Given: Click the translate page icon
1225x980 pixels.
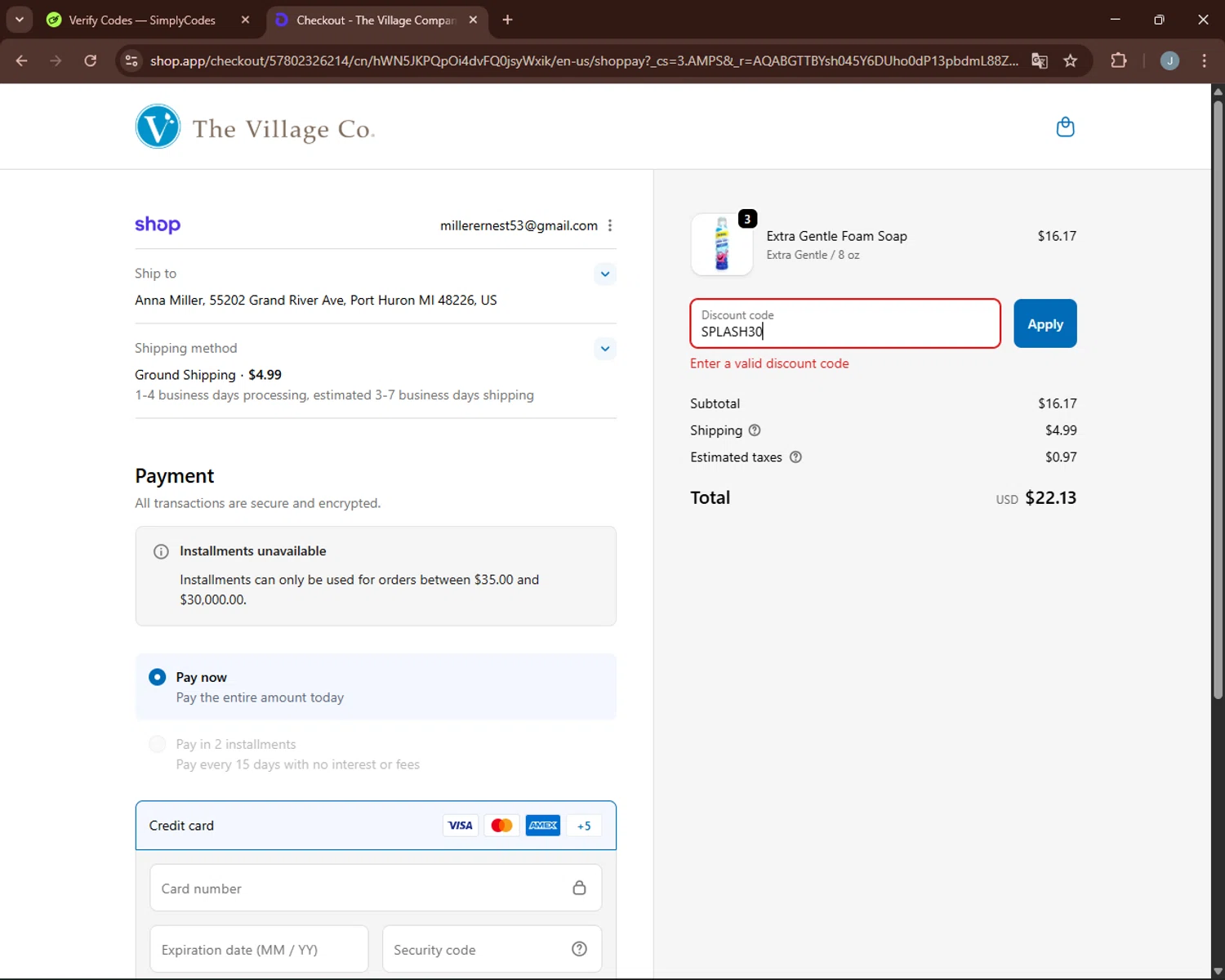Looking at the screenshot, I should [1039, 60].
